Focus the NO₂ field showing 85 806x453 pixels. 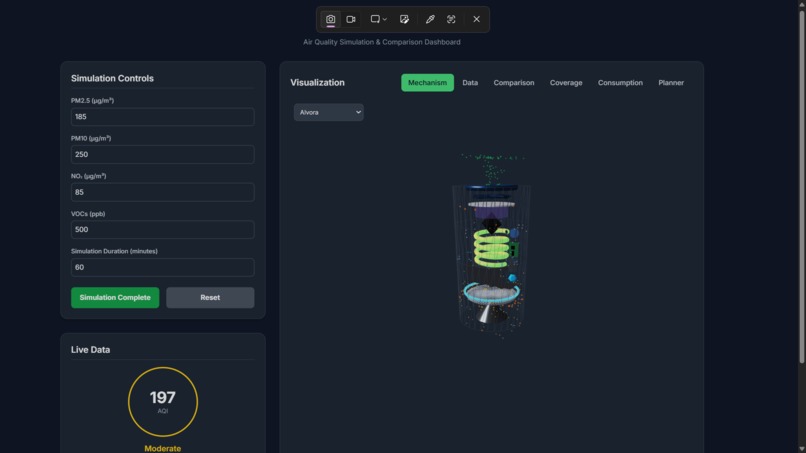coord(162,192)
